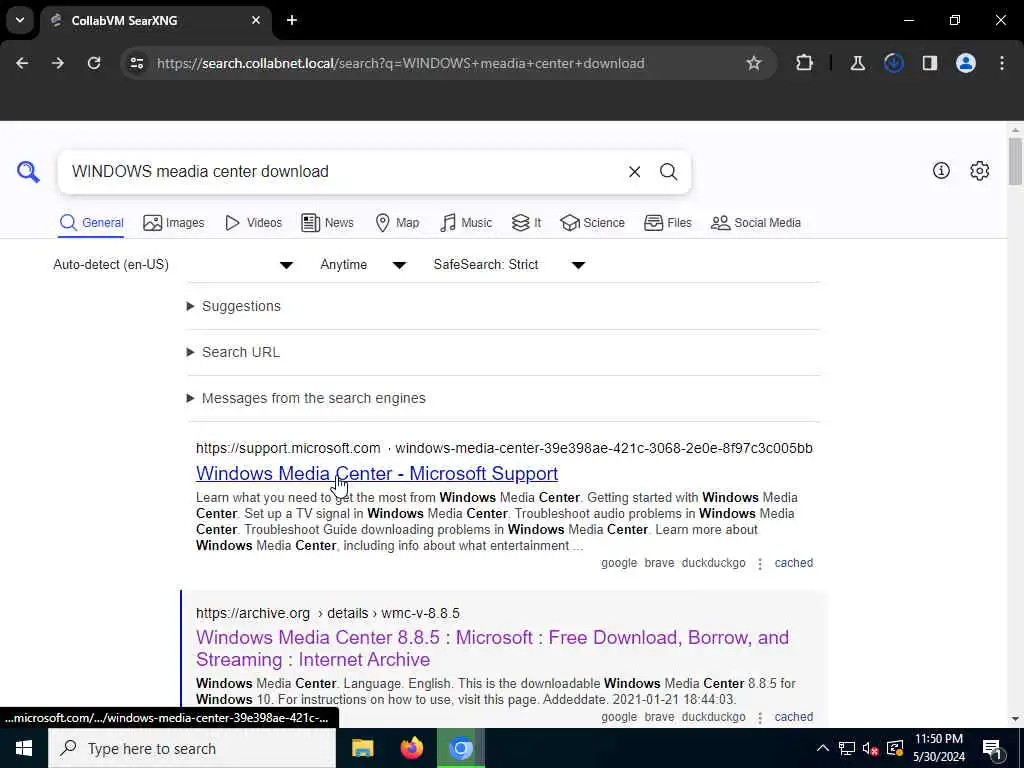Screen dimensions: 1024x768
Task: Open SearXNG preferences gear
Action: pyautogui.click(x=979, y=171)
